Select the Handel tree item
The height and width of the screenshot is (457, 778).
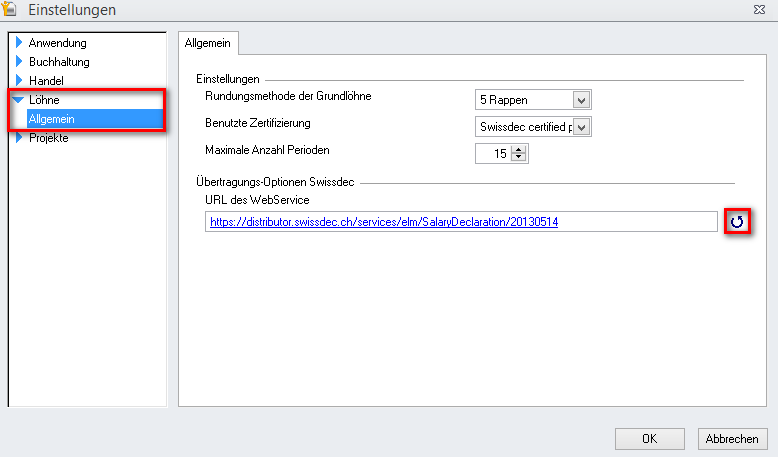coord(46,80)
